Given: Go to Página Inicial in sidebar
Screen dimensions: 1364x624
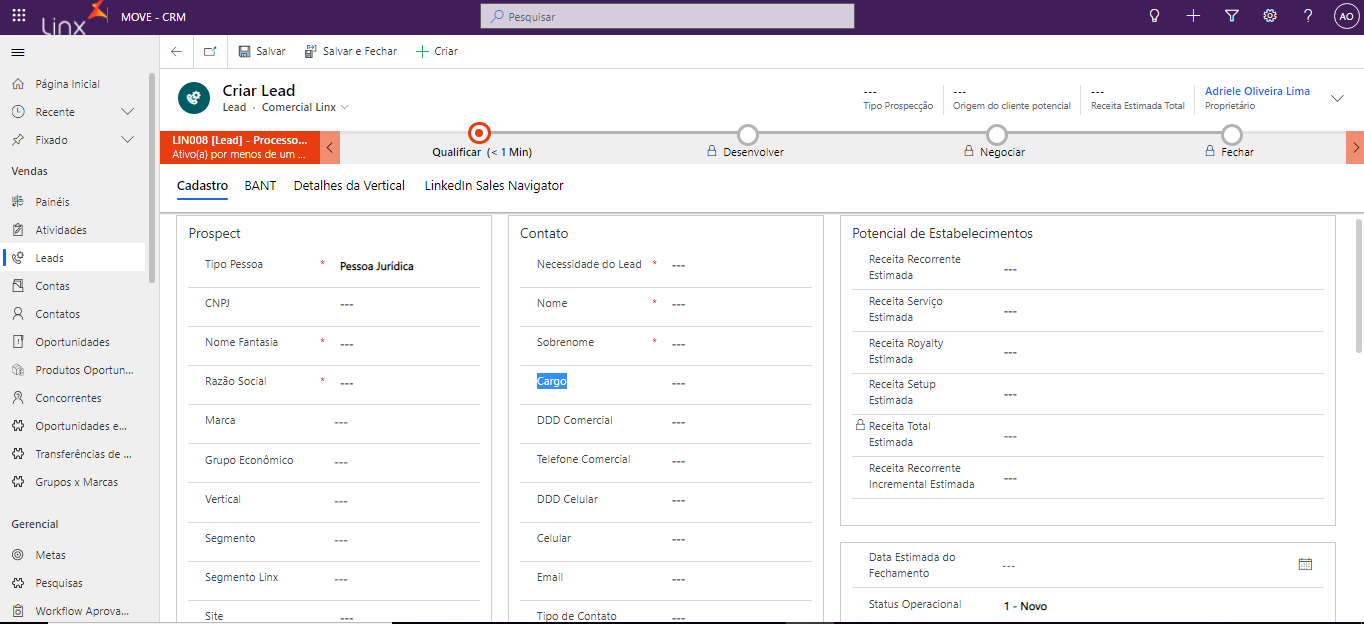Looking at the screenshot, I should [67, 84].
